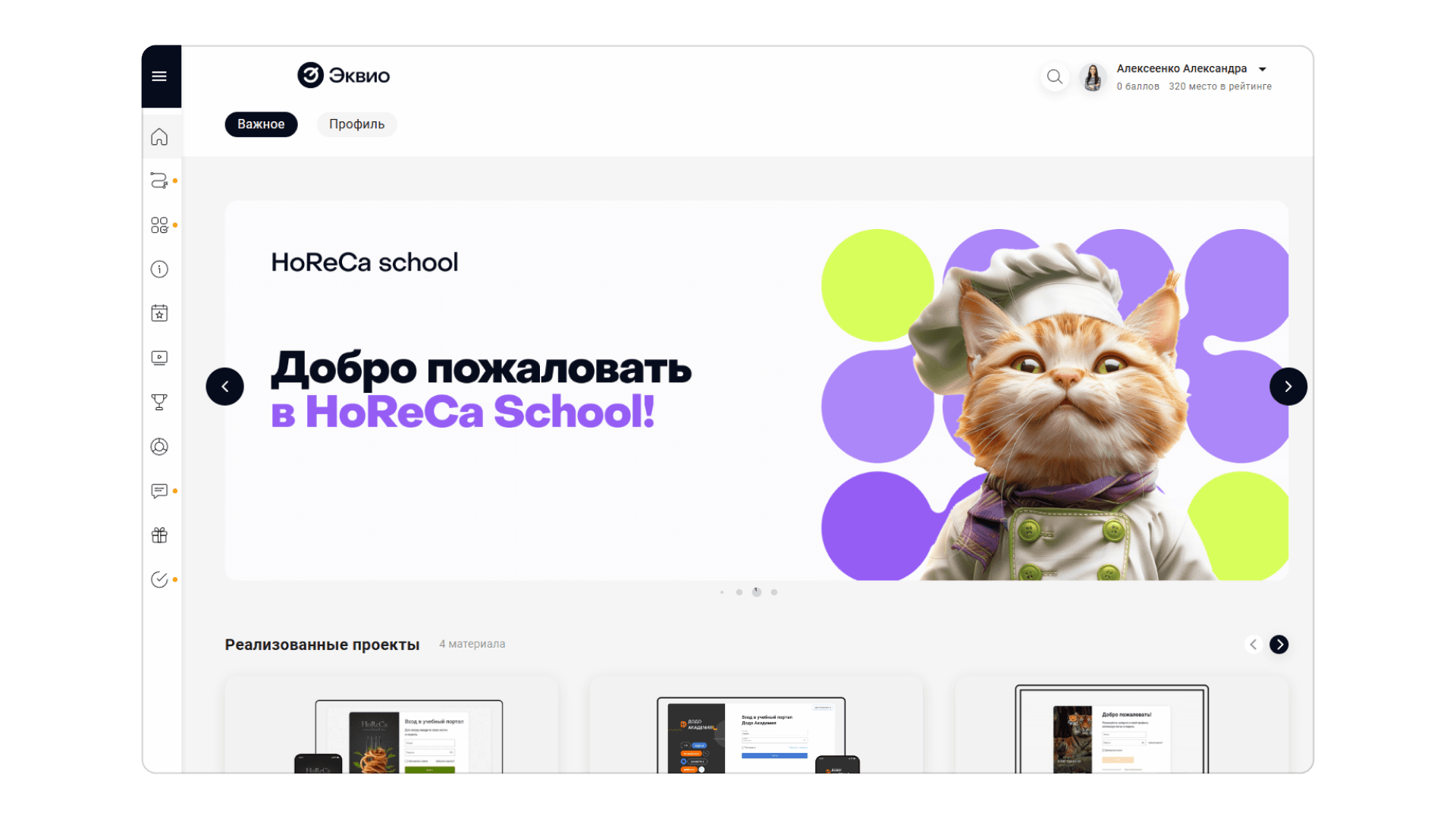
Task: Open the catalog grid icon in sidebar
Action: [x=159, y=225]
